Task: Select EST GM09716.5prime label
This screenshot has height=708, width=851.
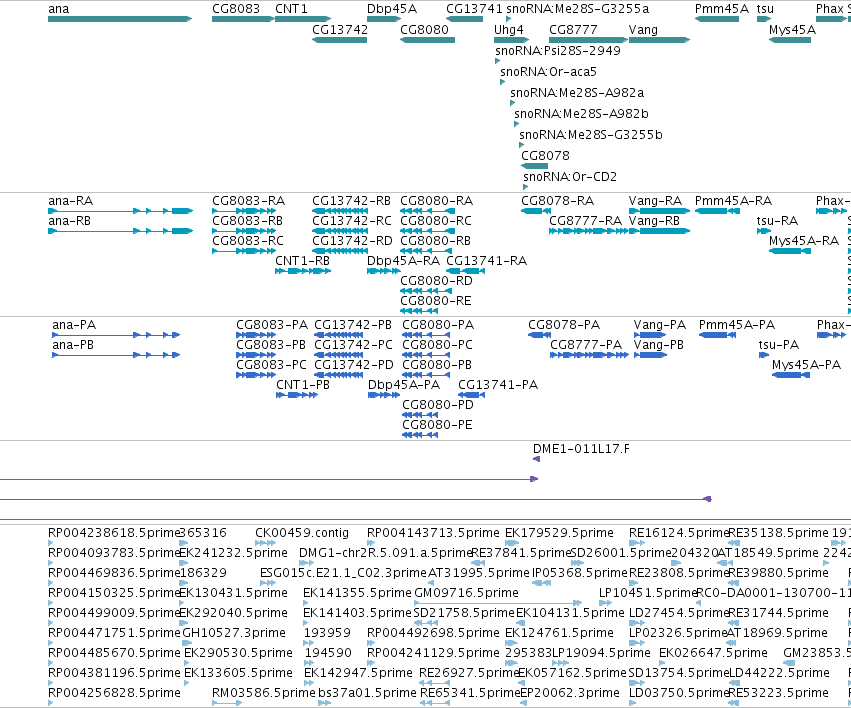Action: (x=466, y=593)
